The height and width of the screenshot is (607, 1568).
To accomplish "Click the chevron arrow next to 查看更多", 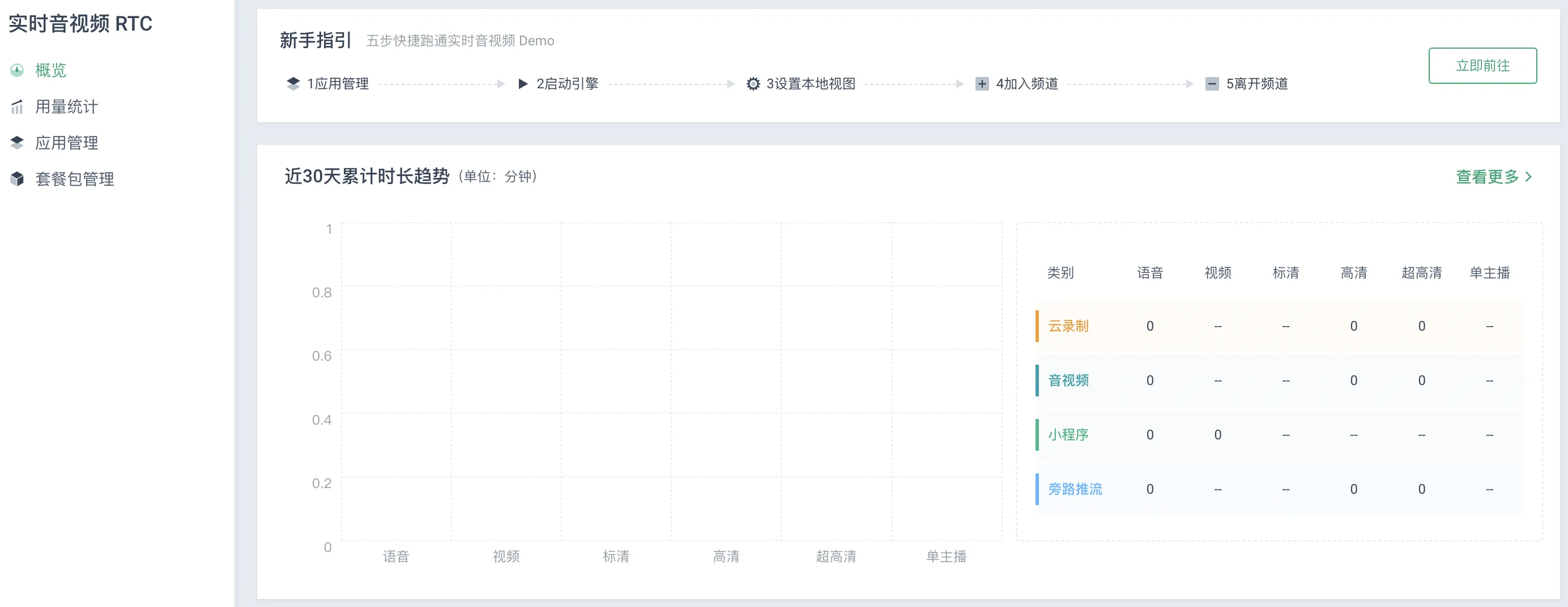I will 1528,177.
